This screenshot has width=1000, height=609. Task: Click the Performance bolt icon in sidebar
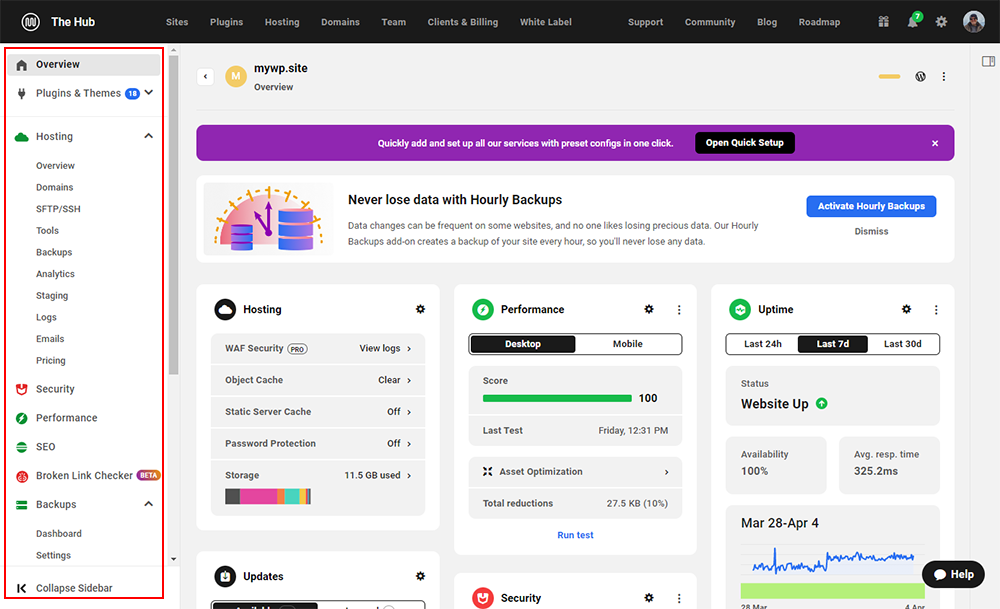pyautogui.click(x=22, y=418)
